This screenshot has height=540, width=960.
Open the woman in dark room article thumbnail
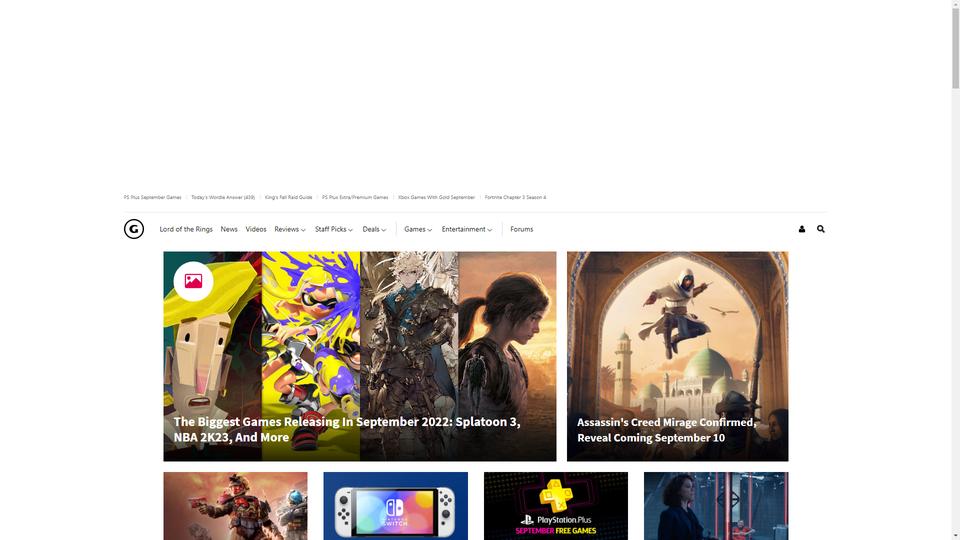[716, 506]
